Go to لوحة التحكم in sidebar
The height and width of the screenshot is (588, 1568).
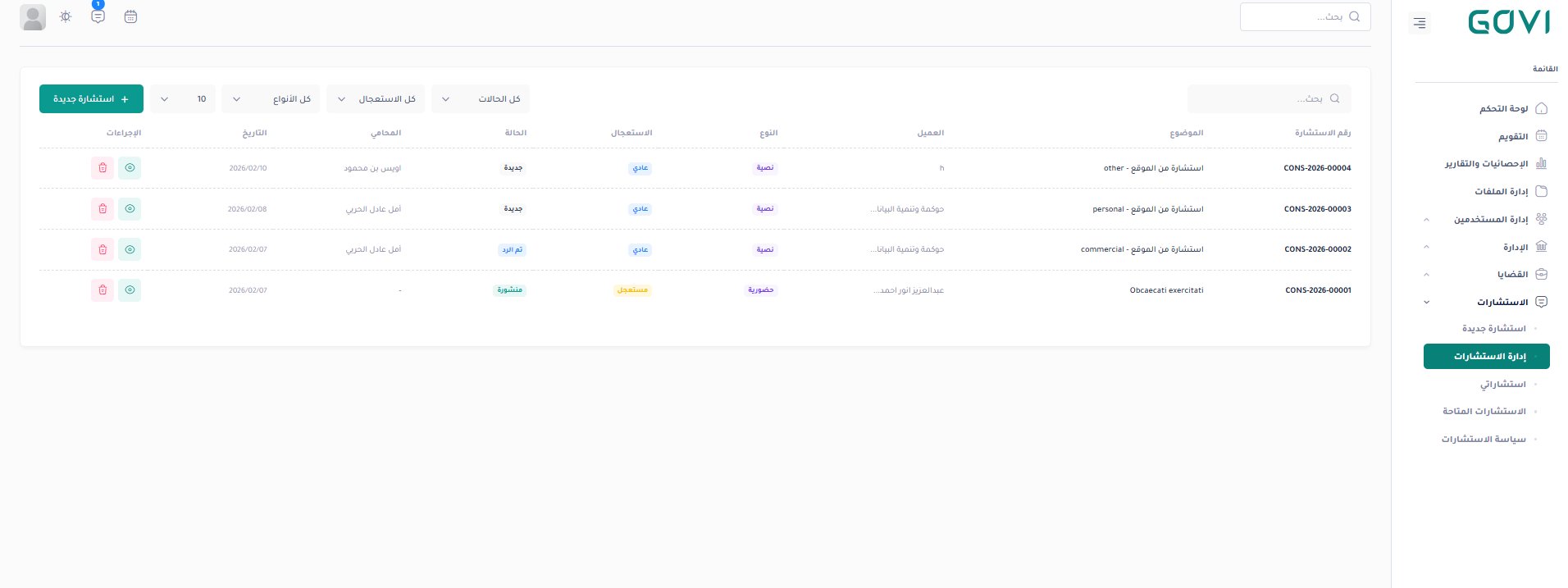(x=1503, y=109)
